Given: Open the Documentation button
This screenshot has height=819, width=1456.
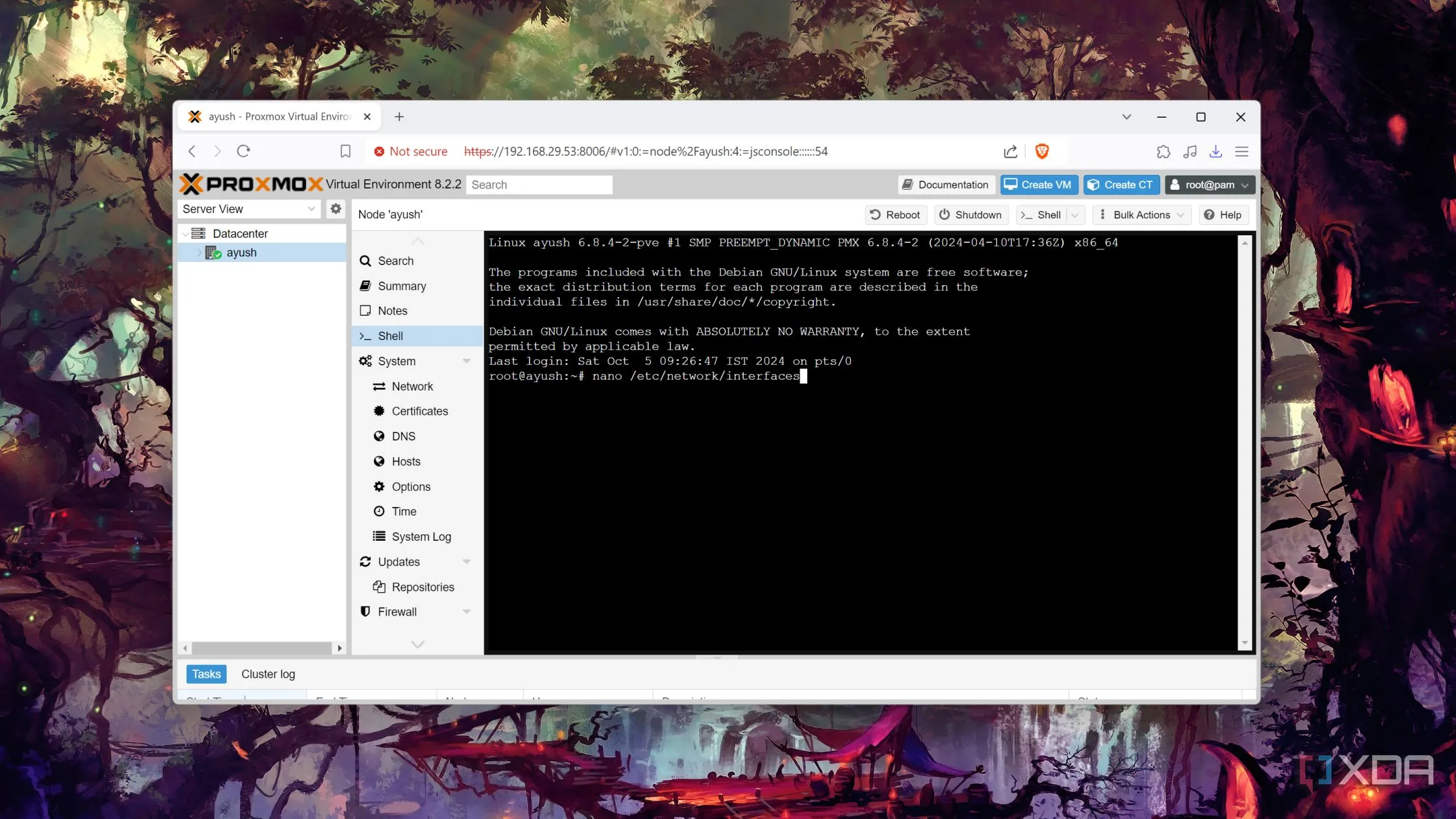Looking at the screenshot, I should [946, 185].
